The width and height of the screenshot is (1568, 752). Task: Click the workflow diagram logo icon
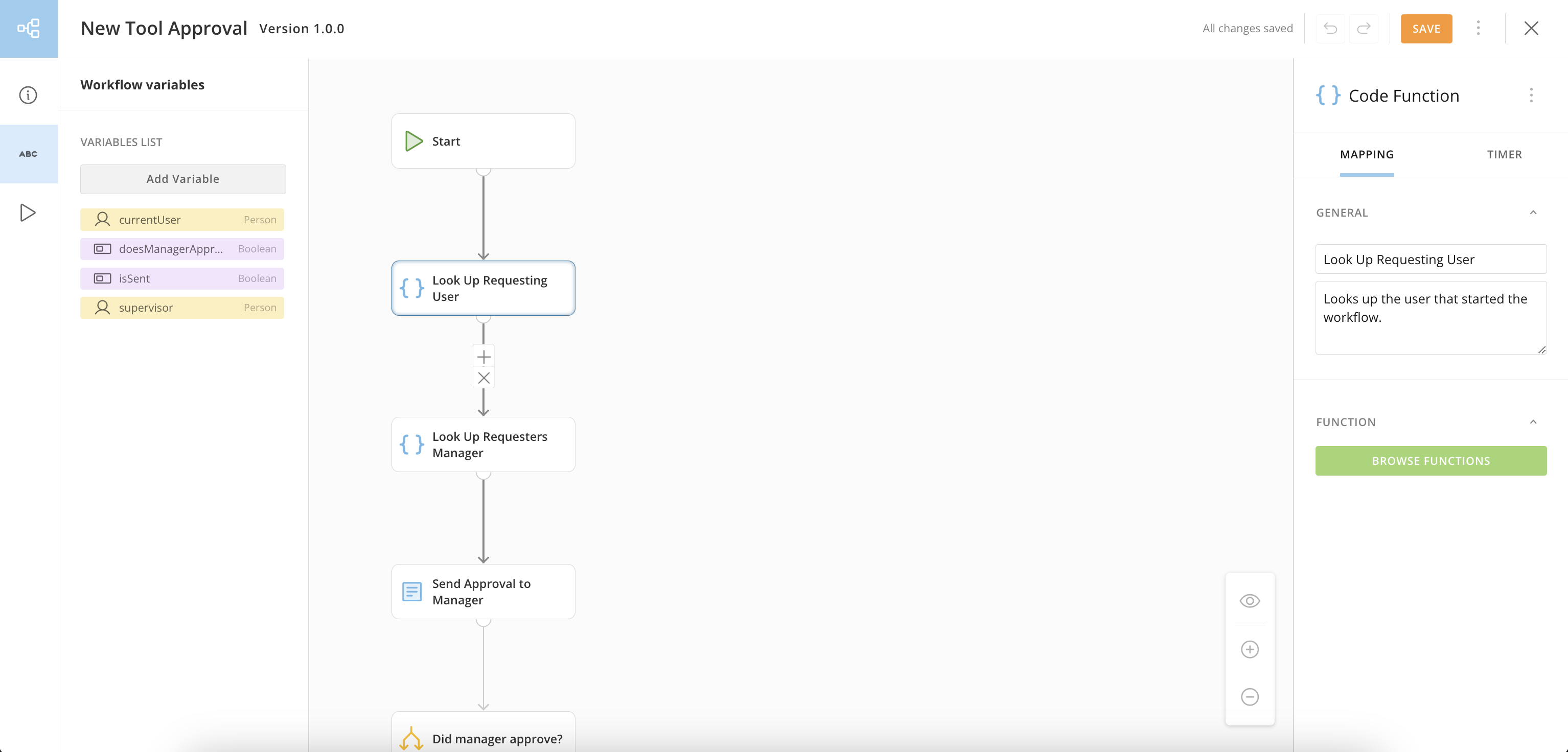pyautogui.click(x=29, y=29)
